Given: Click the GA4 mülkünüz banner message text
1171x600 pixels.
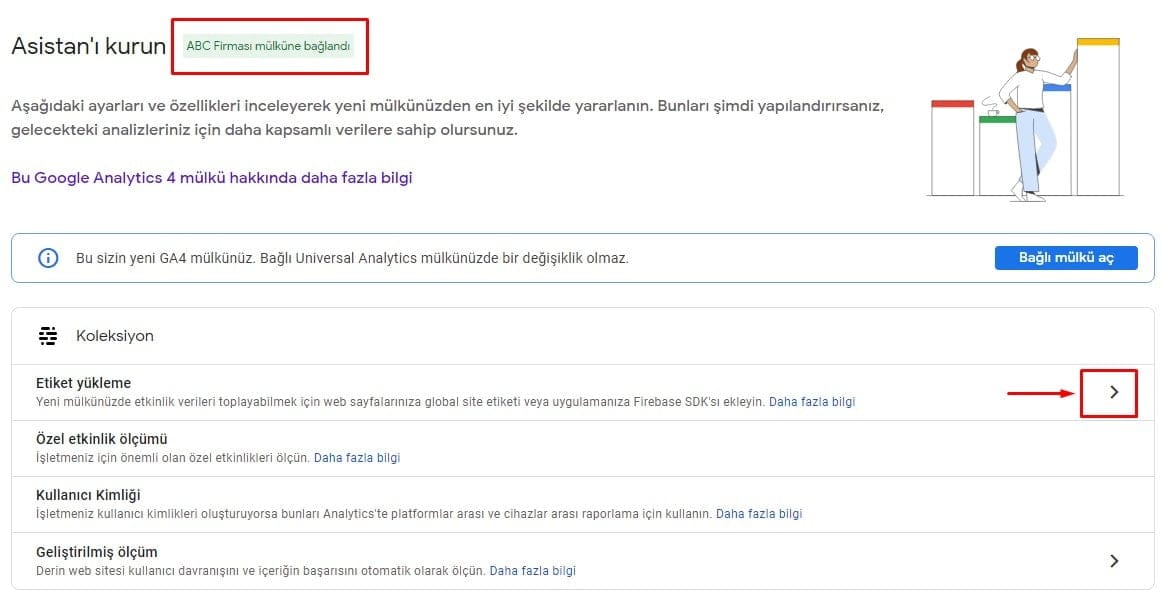Looking at the screenshot, I should 352,259.
